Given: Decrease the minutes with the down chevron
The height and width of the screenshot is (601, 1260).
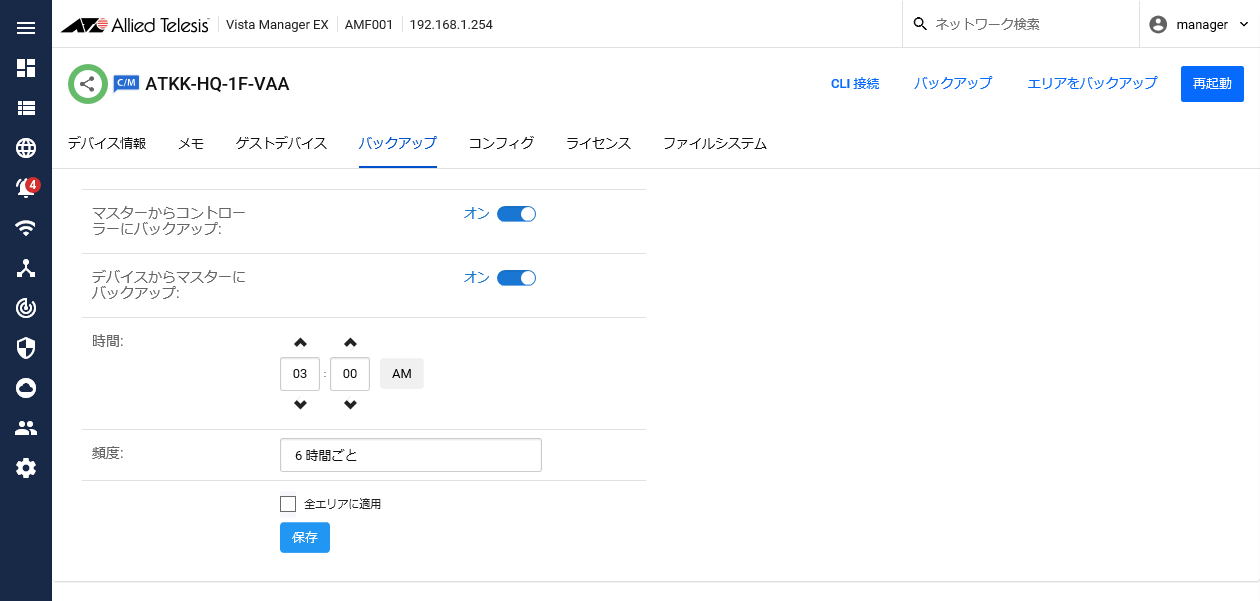Looking at the screenshot, I should 350,405.
